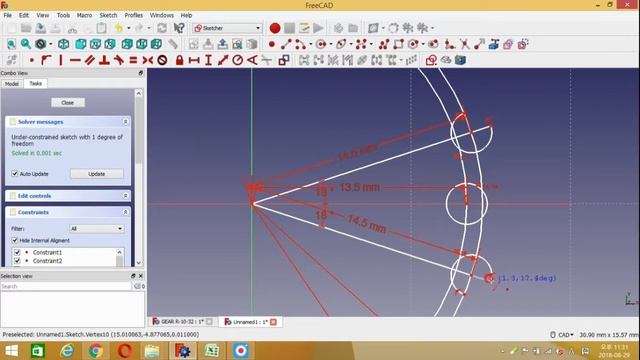Collapse the Solver messages section
The width and height of the screenshot is (640, 360).
[x=125, y=122]
